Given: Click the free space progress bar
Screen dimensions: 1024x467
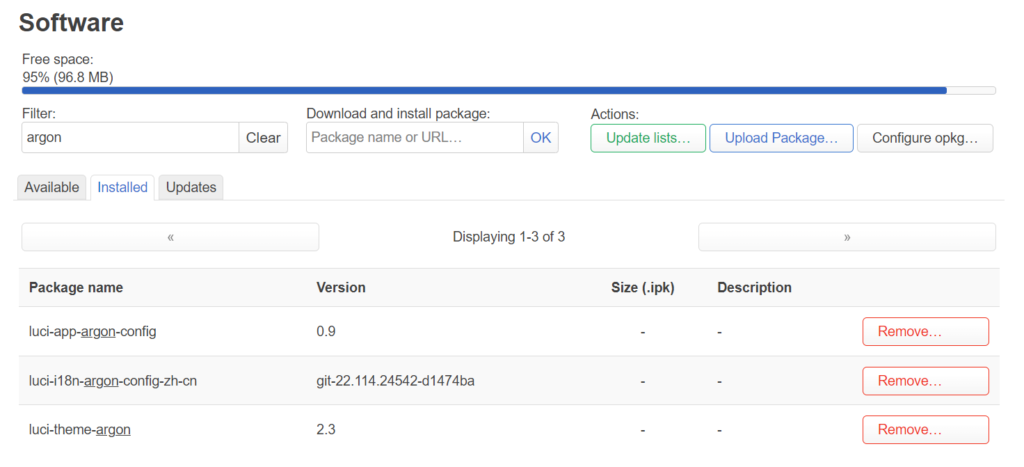Looking at the screenshot, I should click(x=509, y=90).
